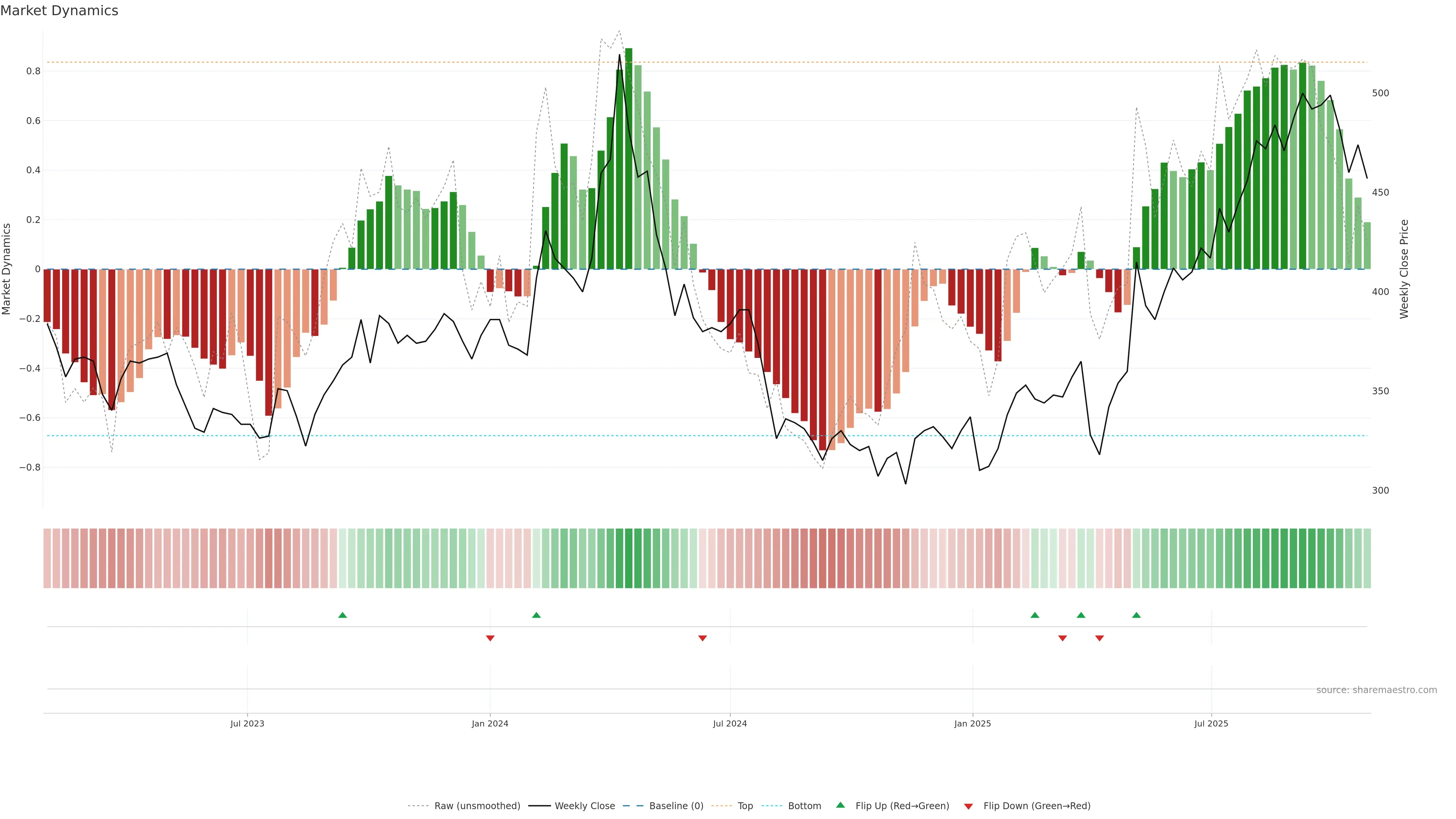This screenshot has height=819, width=1456.
Task: Click the source: sharemaestro.com text
Action: pos(1376,690)
